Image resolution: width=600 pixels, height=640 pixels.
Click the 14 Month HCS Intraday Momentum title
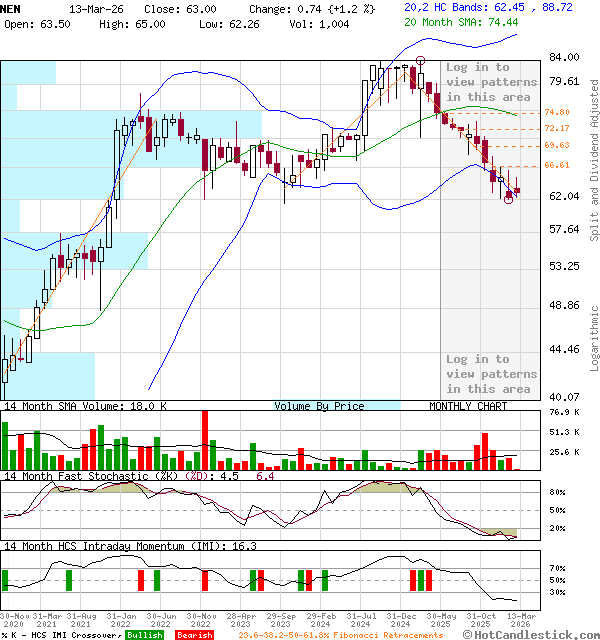click(x=115, y=546)
